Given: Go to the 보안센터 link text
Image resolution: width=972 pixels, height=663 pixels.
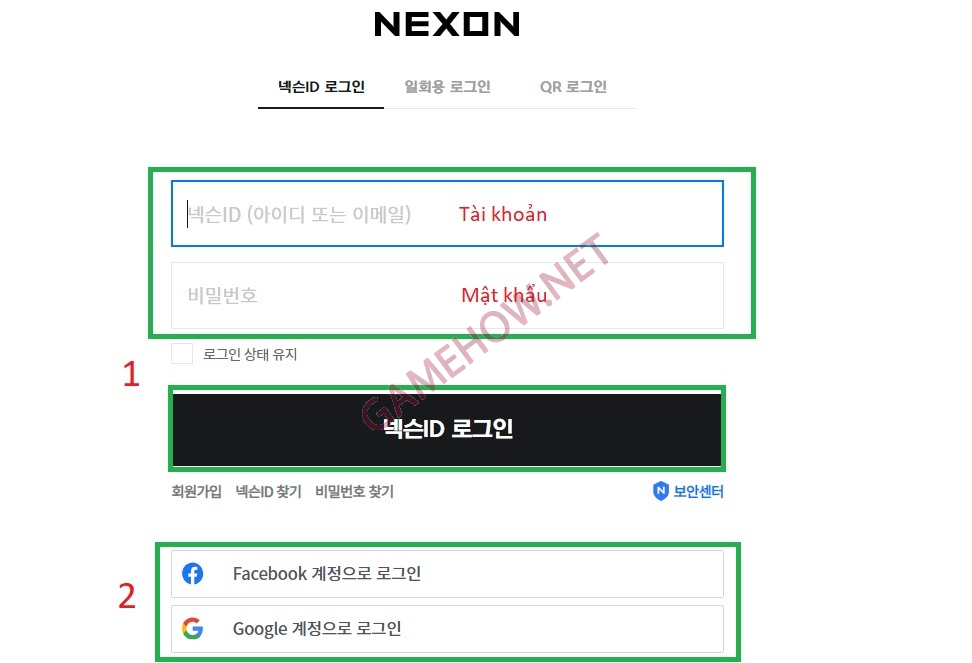Looking at the screenshot, I should tap(699, 491).
